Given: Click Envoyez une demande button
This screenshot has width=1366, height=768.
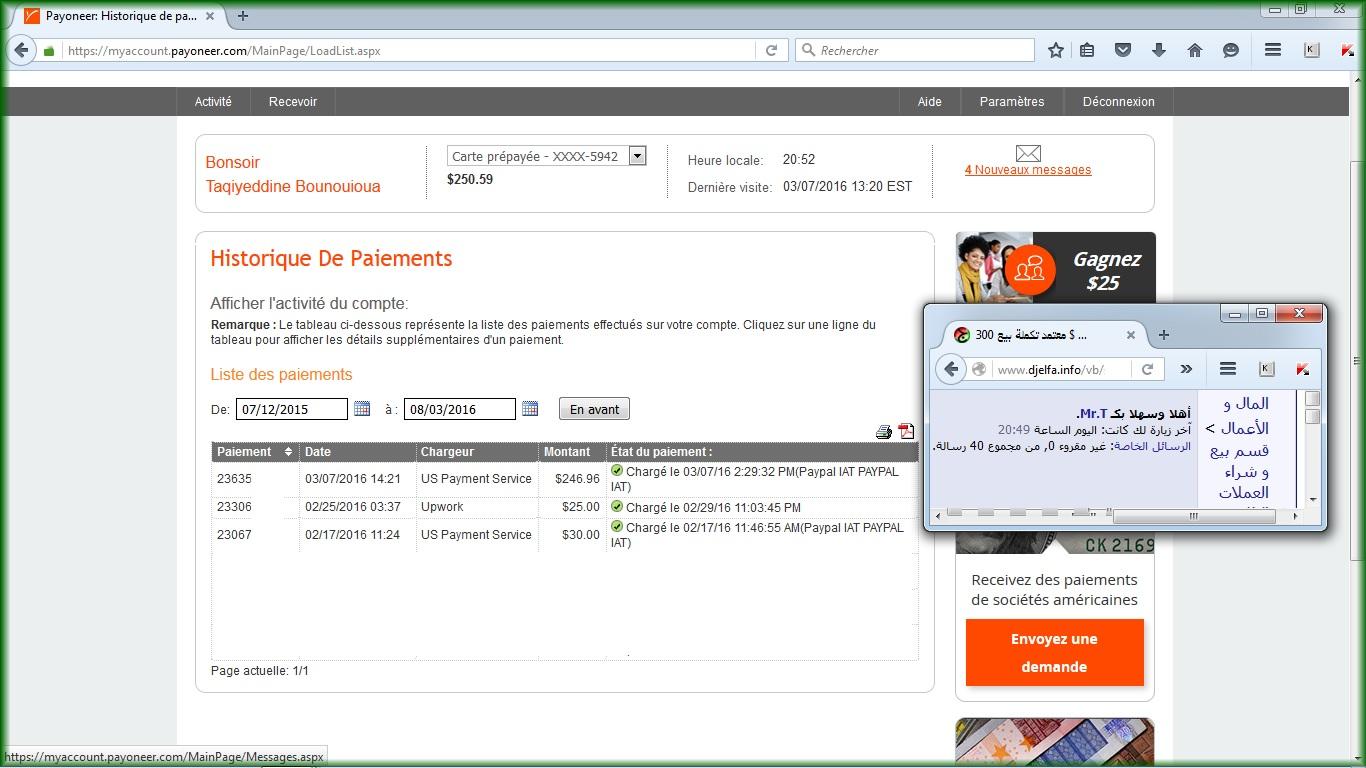Looking at the screenshot, I should click(1054, 653).
